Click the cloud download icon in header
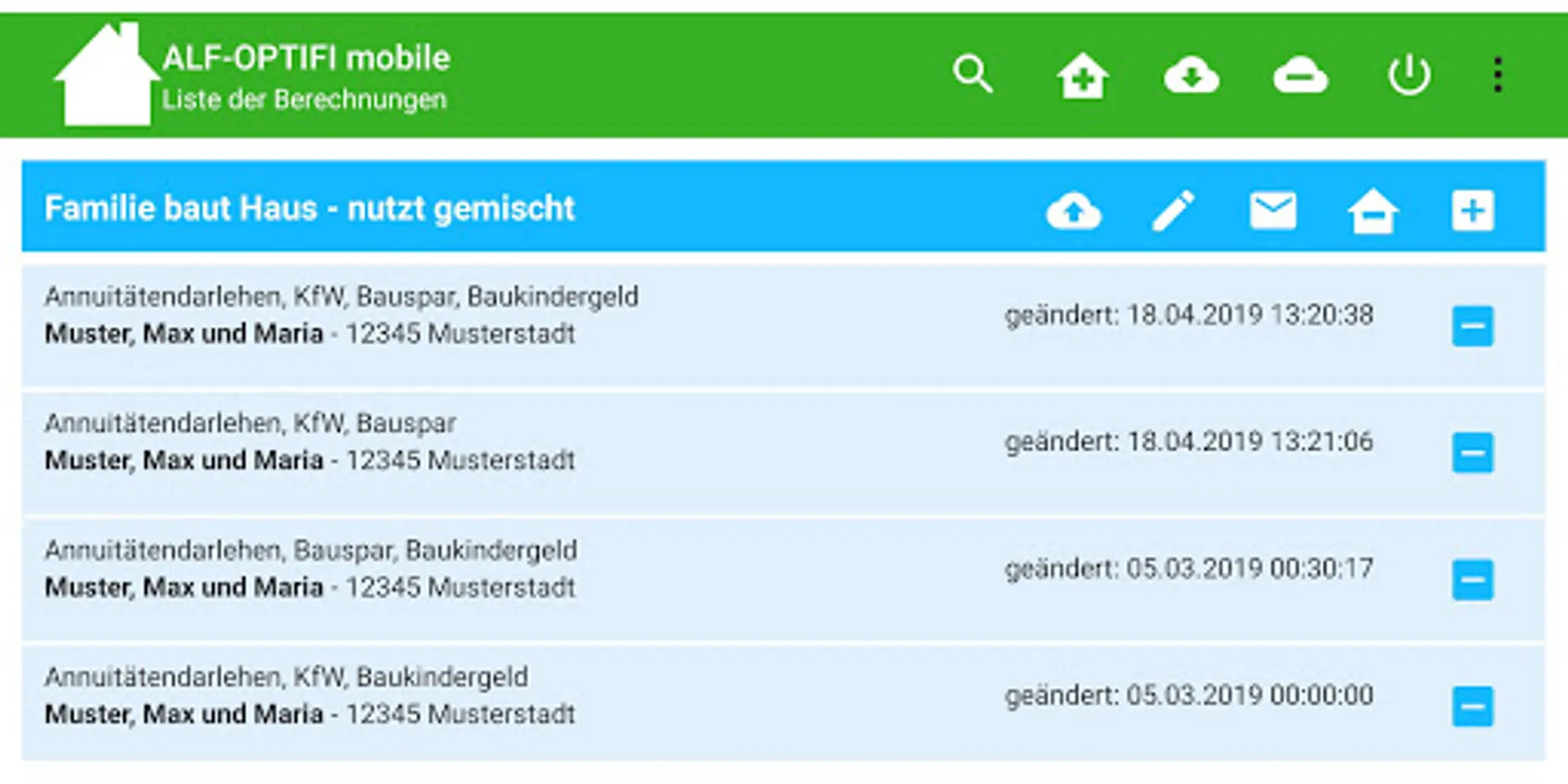 click(1191, 75)
